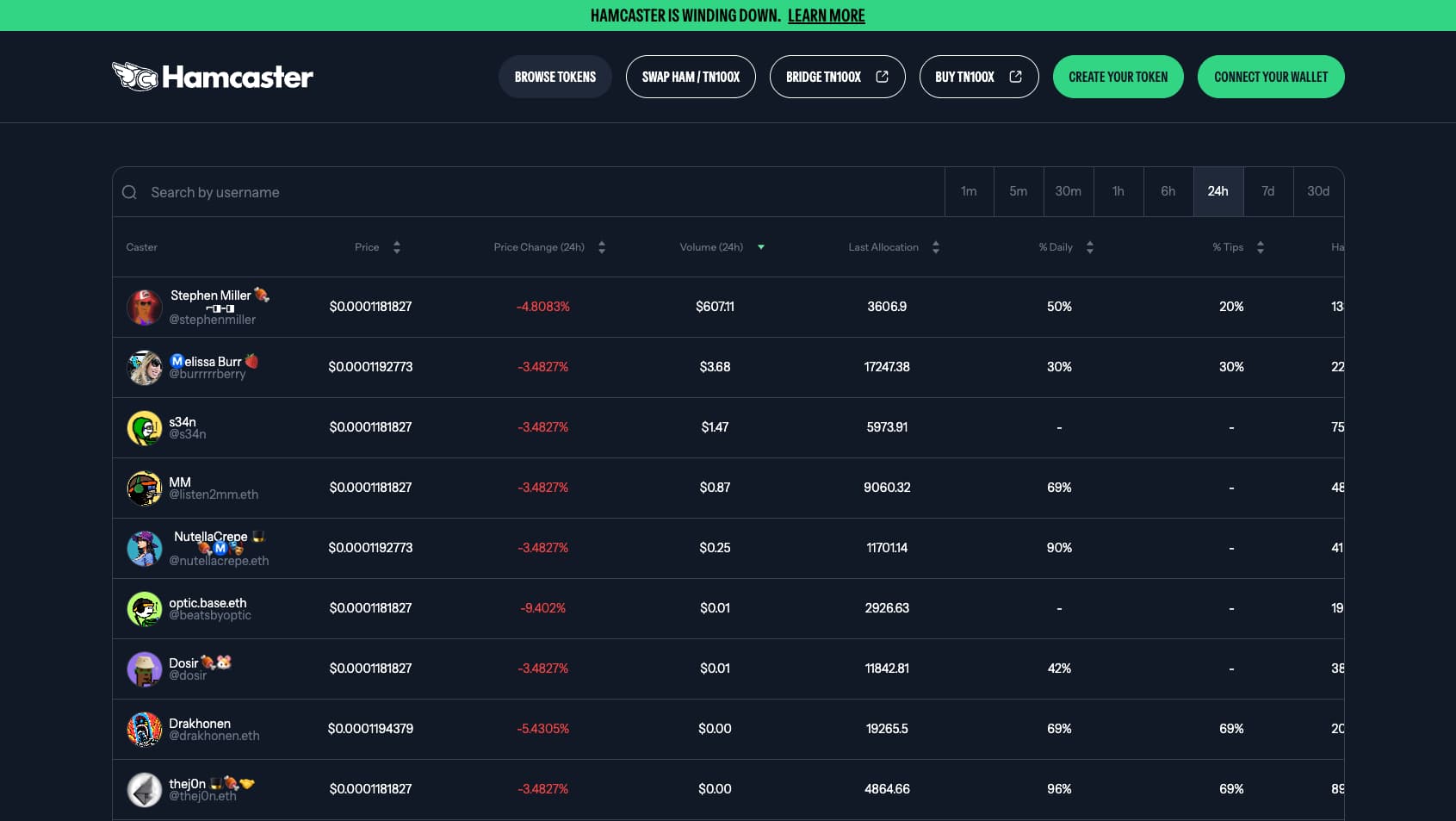Image resolution: width=1456 pixels, height=821 pixels.
Task: Open @stephenmiller username link
Action: click(x=213, y=320)
